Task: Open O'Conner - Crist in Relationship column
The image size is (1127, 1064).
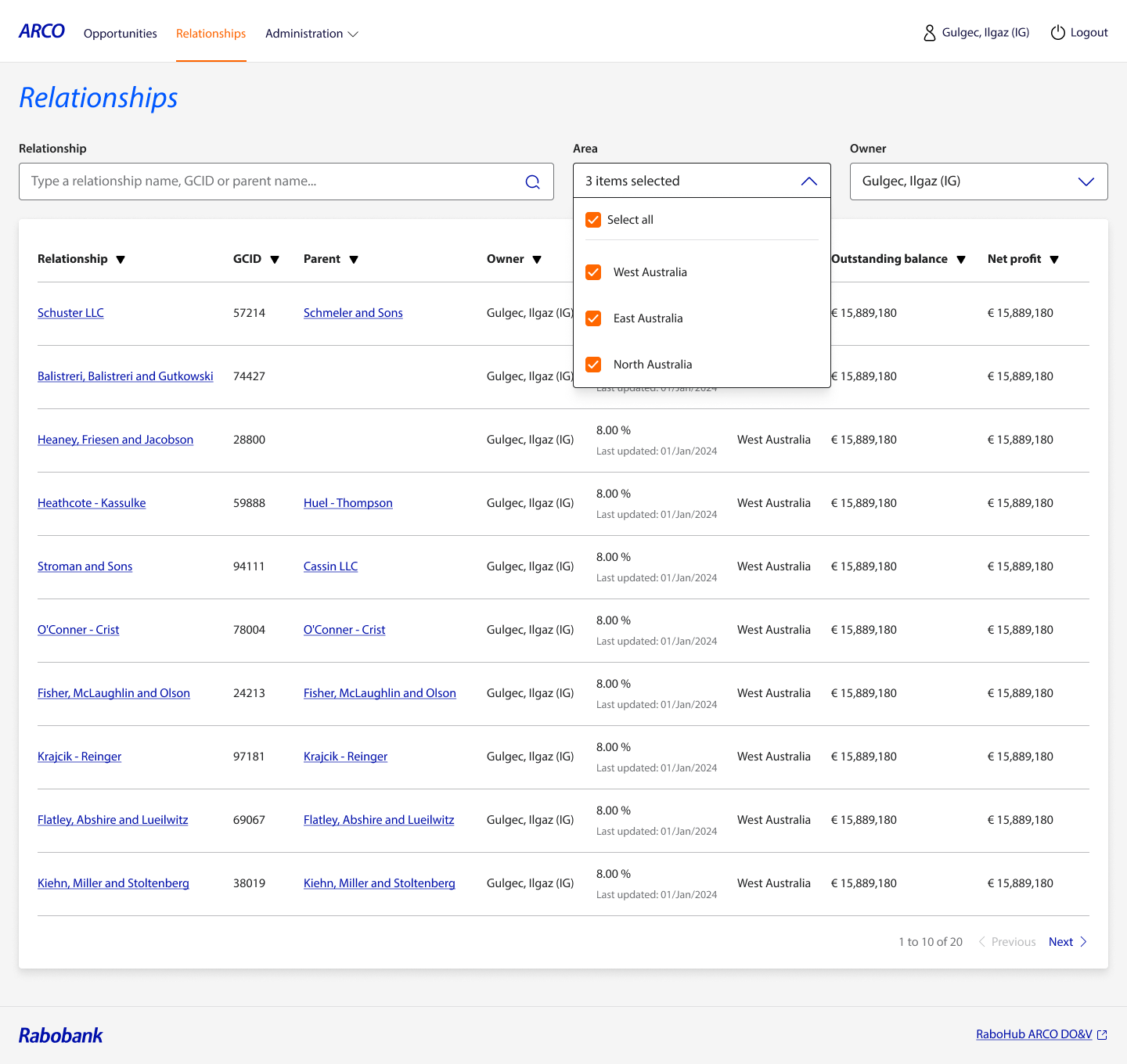Action: pos(78,630)
